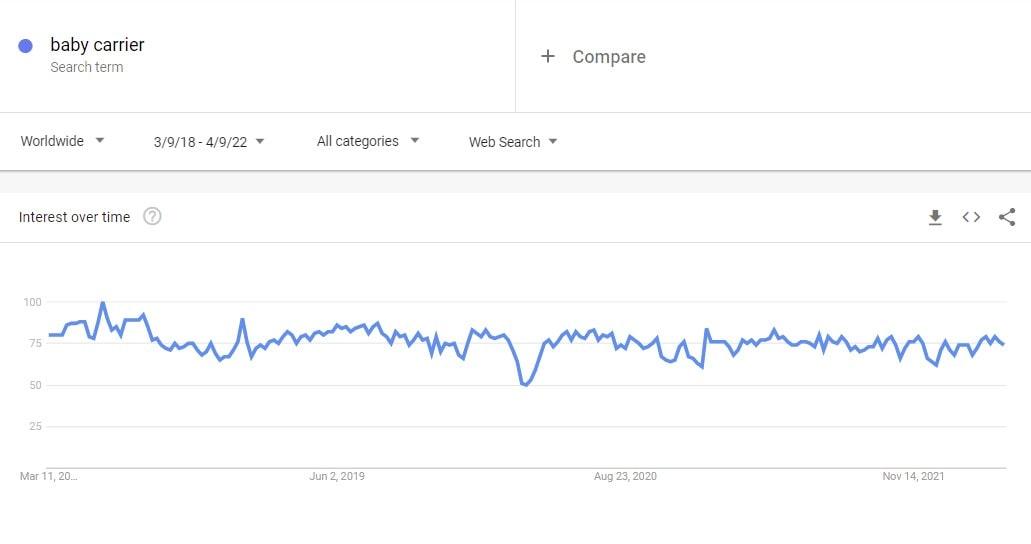Expand the Worldwide region dropdown arrow

click(99, 140)
